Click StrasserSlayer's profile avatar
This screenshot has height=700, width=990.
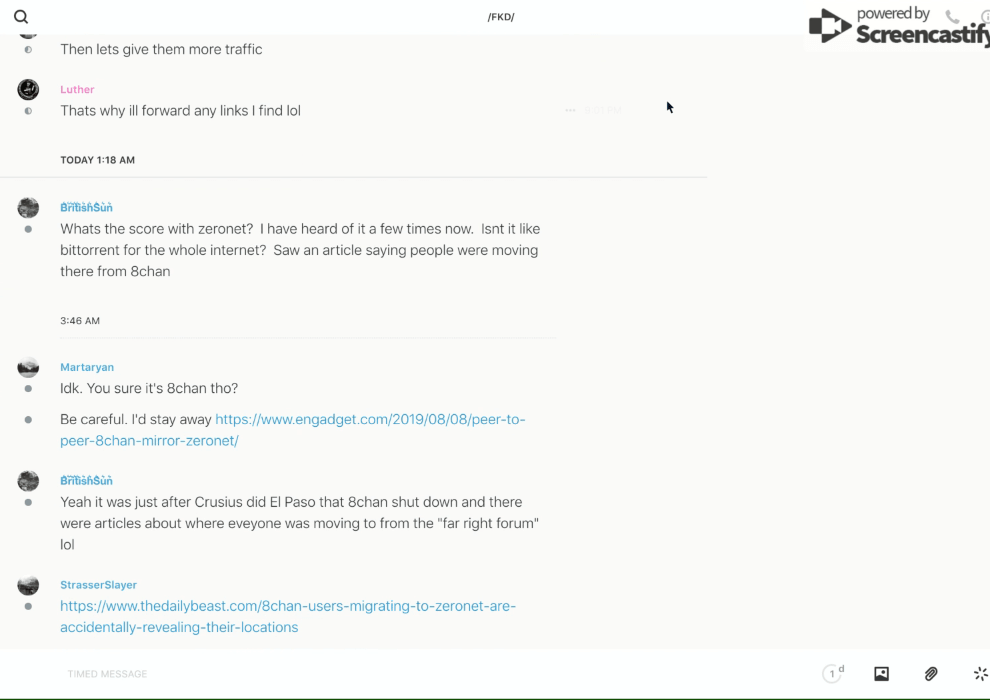28,585
